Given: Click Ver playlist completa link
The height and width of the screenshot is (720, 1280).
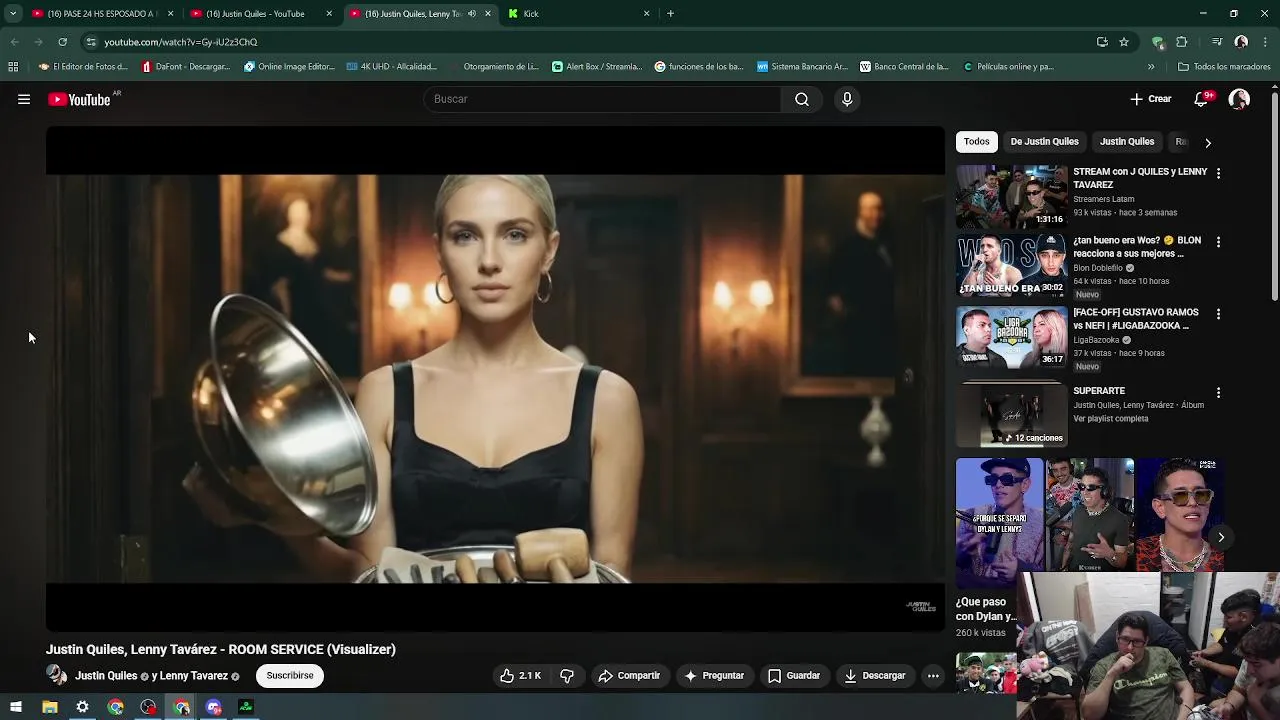Looking at the screenshot, I should pyautogui.click(x=1111, y=419).
